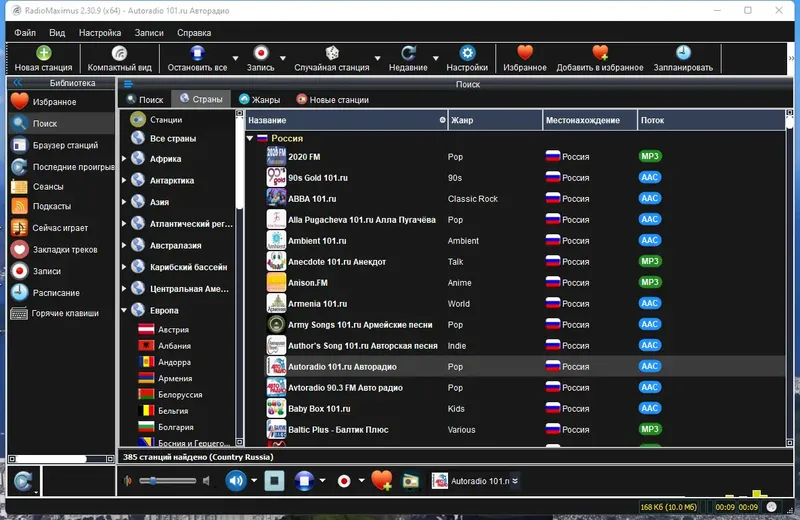Viewport: 800px width, 520px height.
Task: Open volume button dropdown arrow in player bar
Action: coord(254,480)
